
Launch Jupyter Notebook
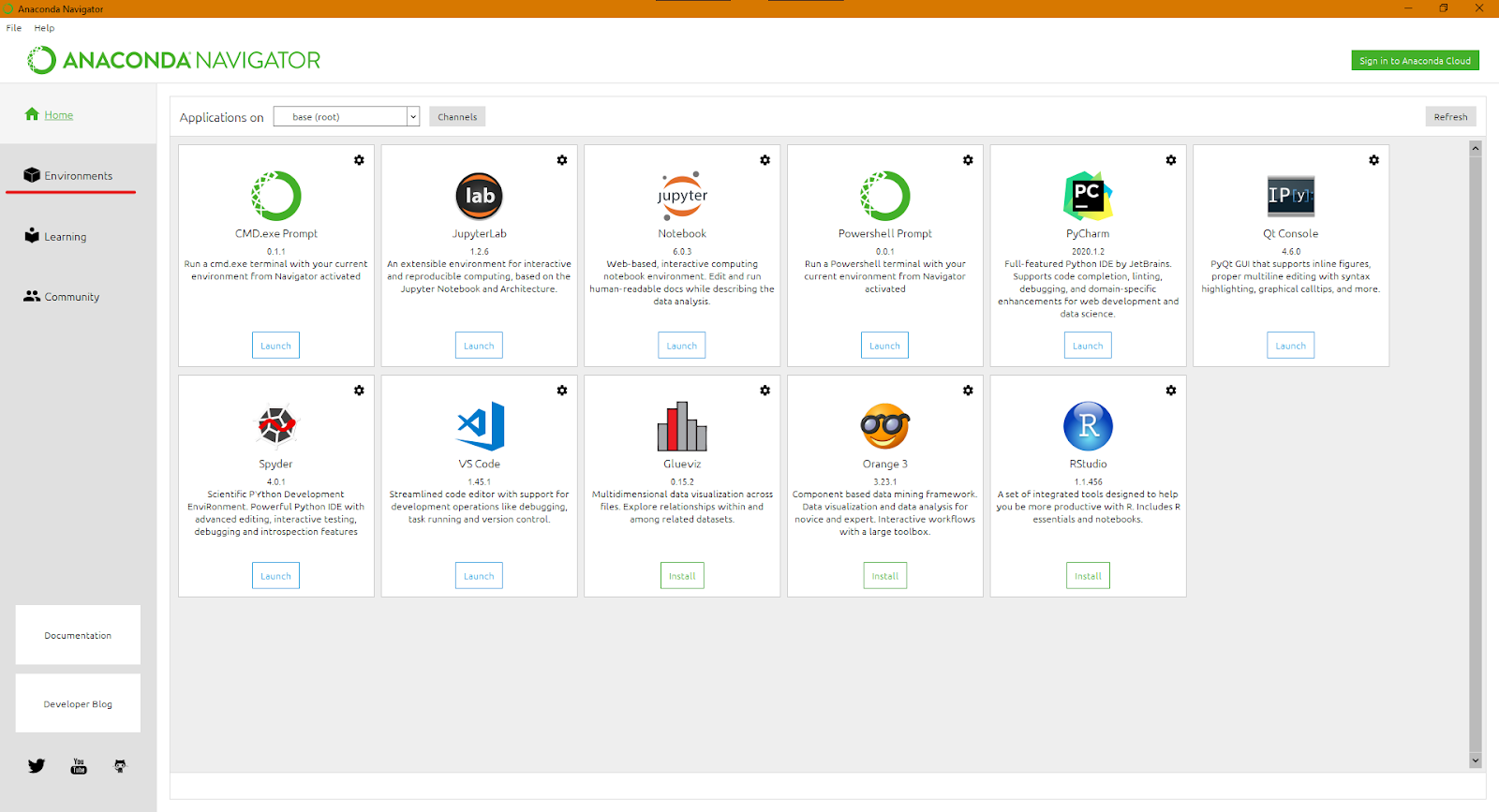pyautogui.click(x=681, y=346)
